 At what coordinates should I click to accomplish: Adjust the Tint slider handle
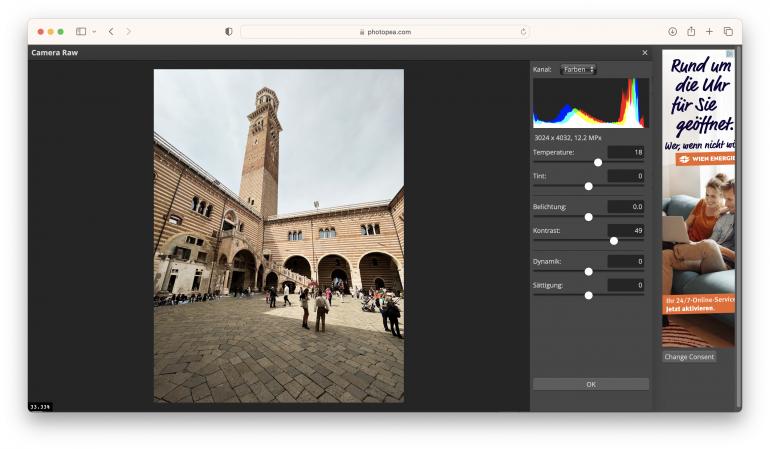[588, 186]
